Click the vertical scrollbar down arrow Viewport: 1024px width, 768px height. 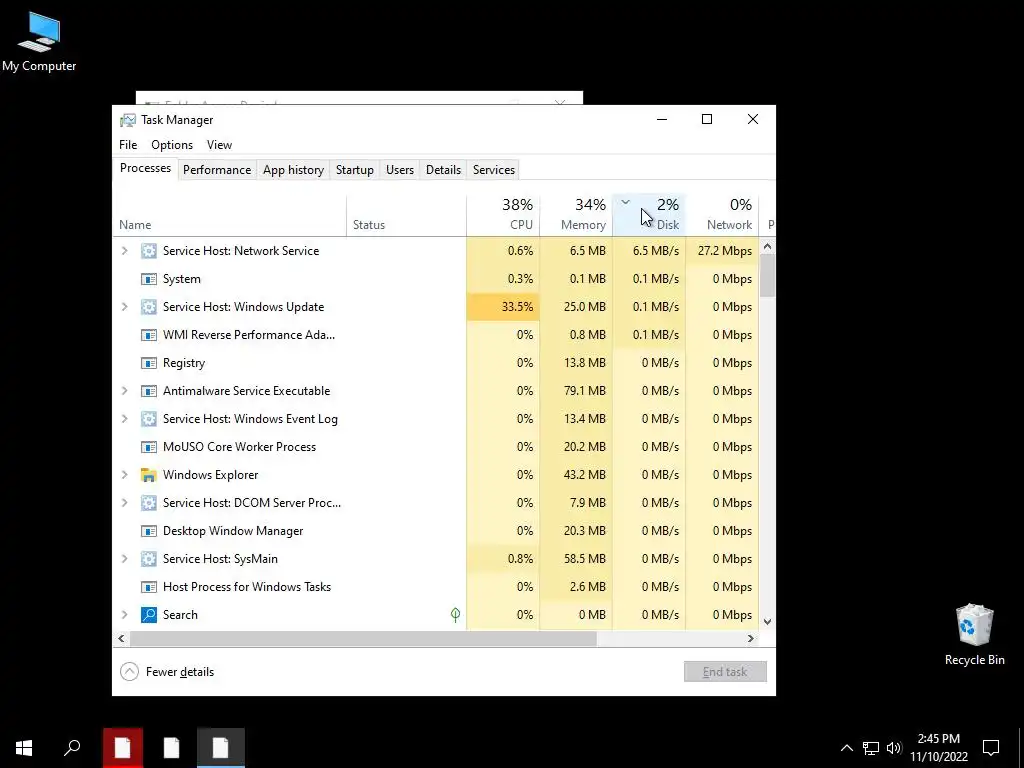pyautogui.click(x=767, y=622)
